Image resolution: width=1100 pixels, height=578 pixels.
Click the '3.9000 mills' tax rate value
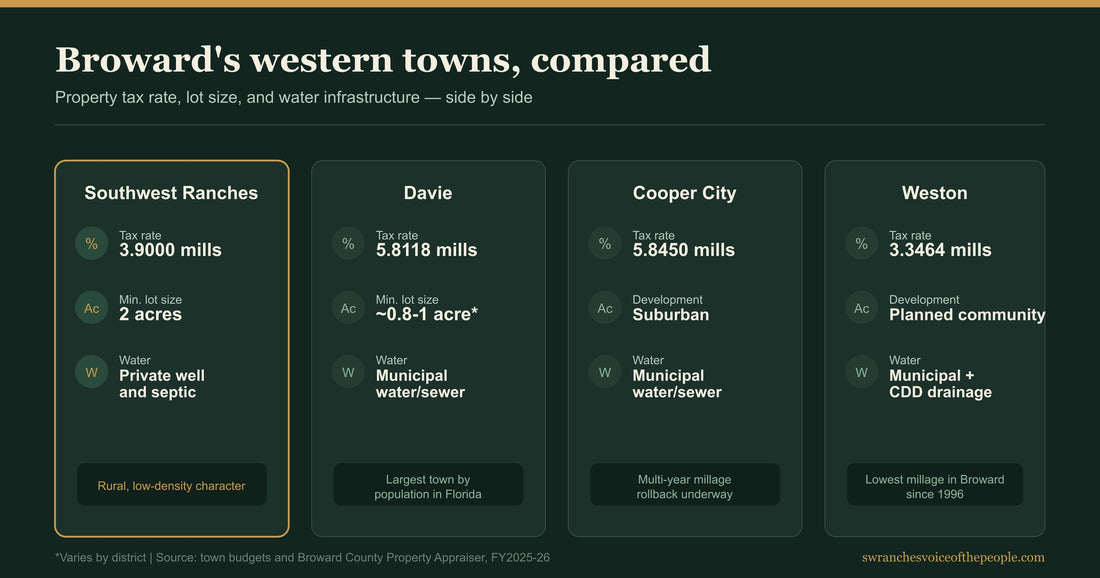point(170,250)
